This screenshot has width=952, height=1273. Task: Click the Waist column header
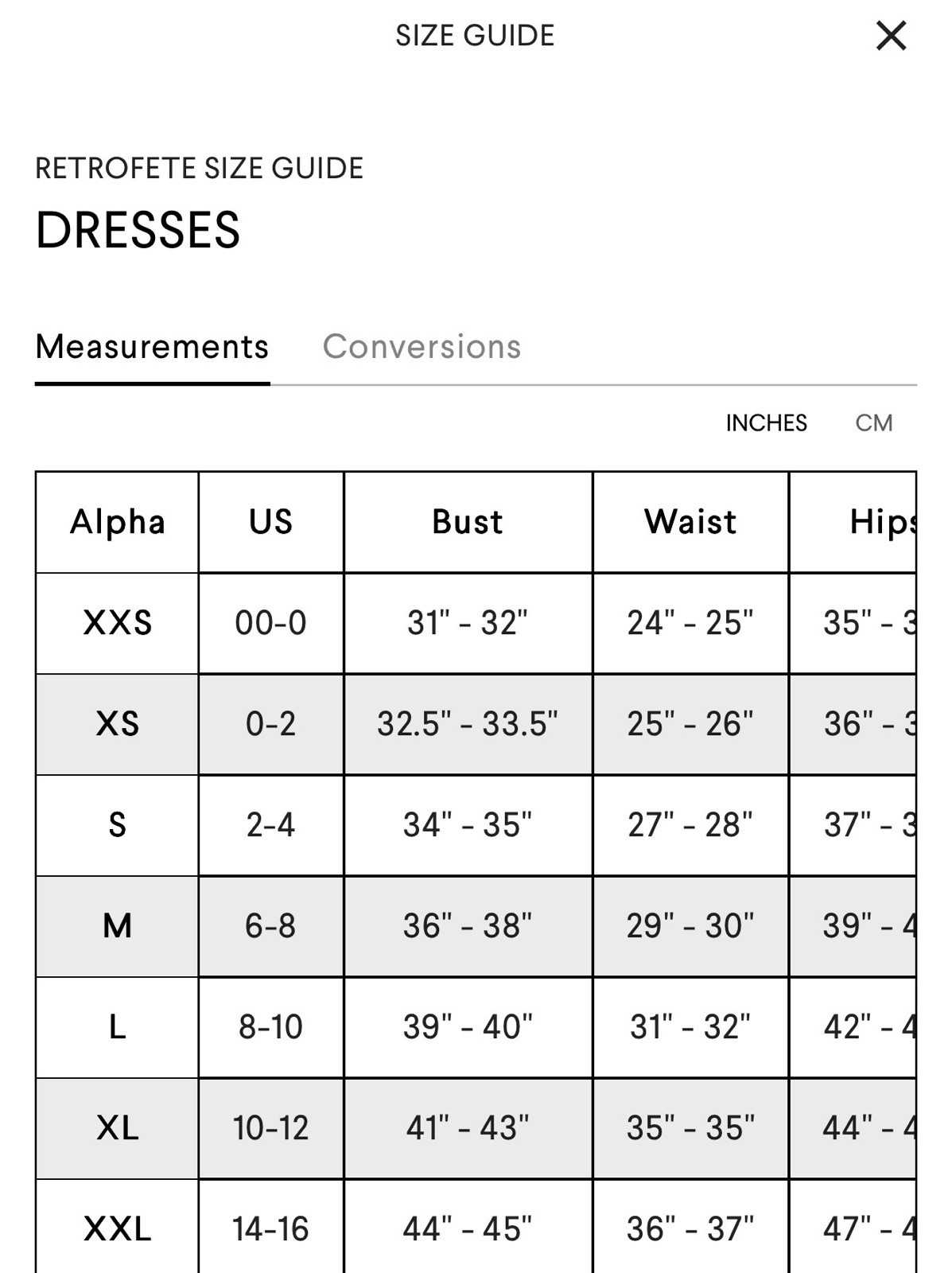(690, 522)
